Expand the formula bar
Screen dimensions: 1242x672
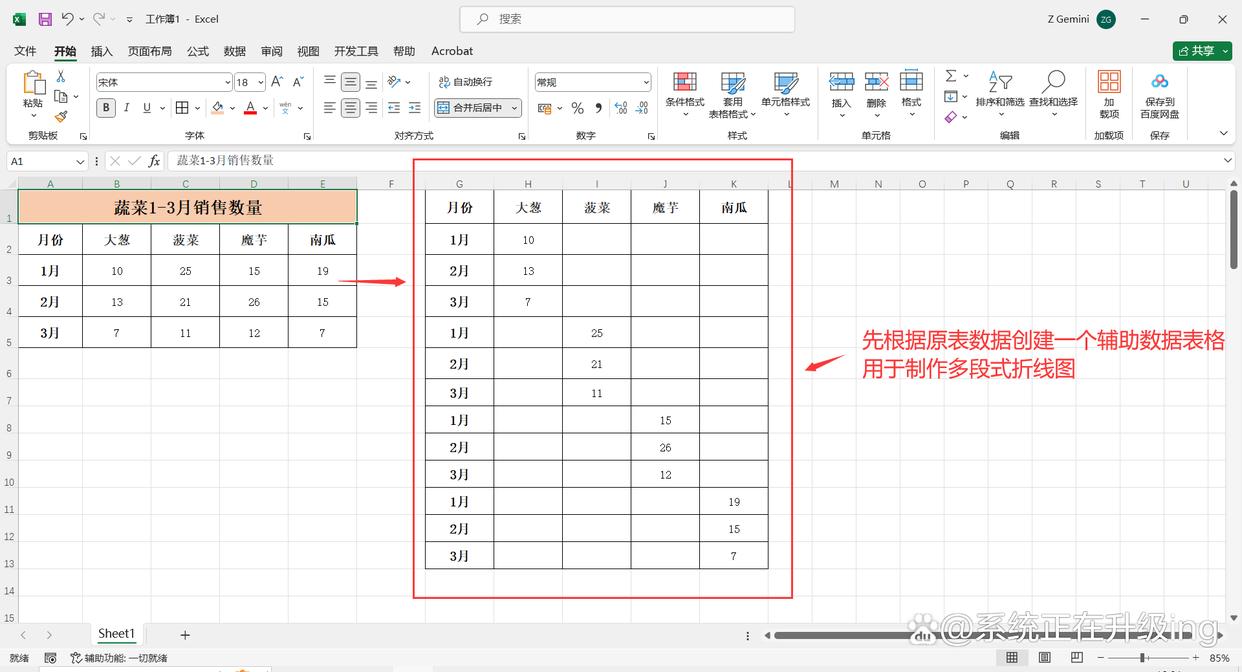click(x=1228, y=161)
